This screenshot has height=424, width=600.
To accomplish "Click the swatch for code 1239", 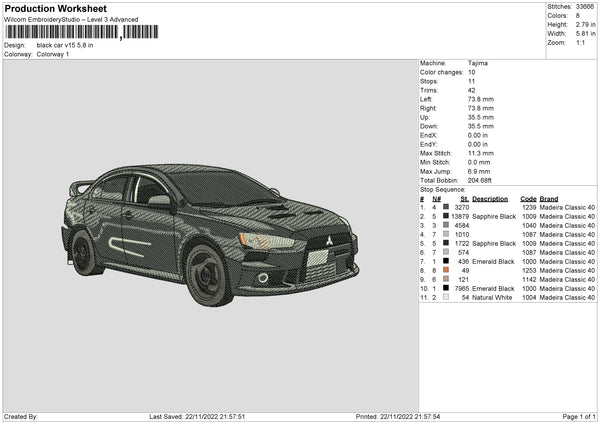I will coord(445,207).
